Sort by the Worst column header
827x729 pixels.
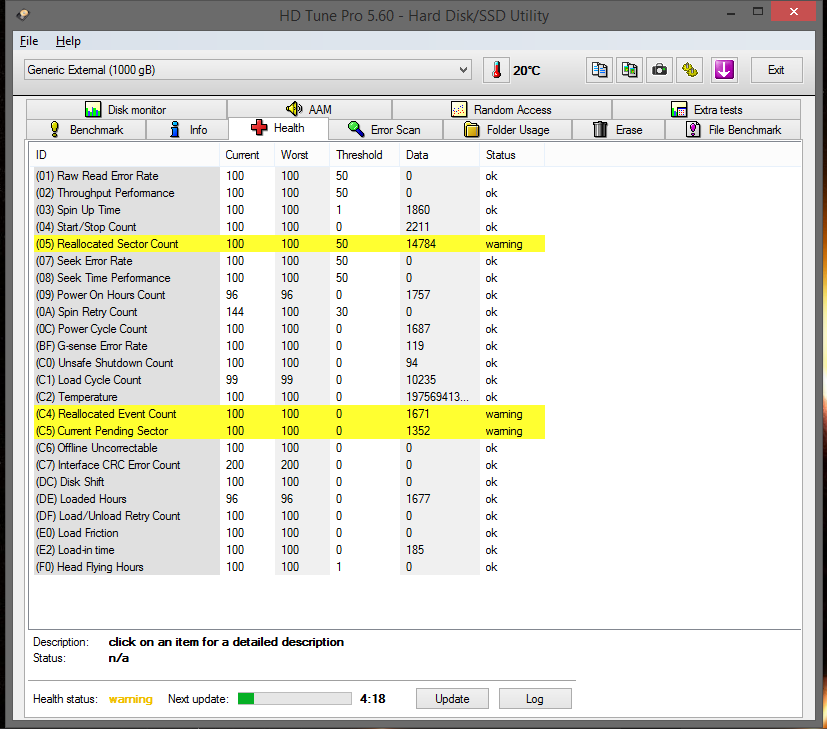coord(302,155)
